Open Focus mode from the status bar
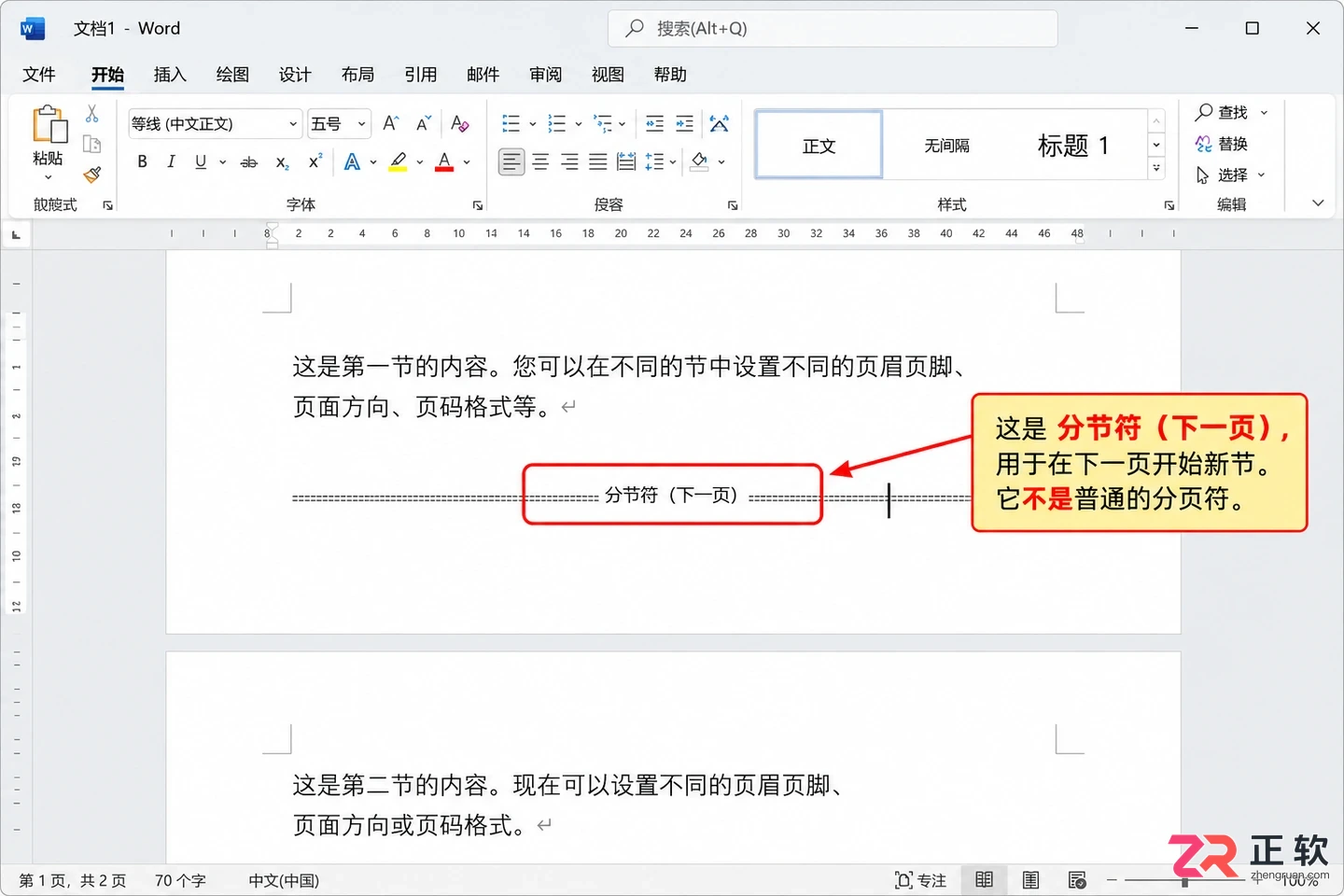The height and width of the screenshot is (896, 1344). coord(920,880)
